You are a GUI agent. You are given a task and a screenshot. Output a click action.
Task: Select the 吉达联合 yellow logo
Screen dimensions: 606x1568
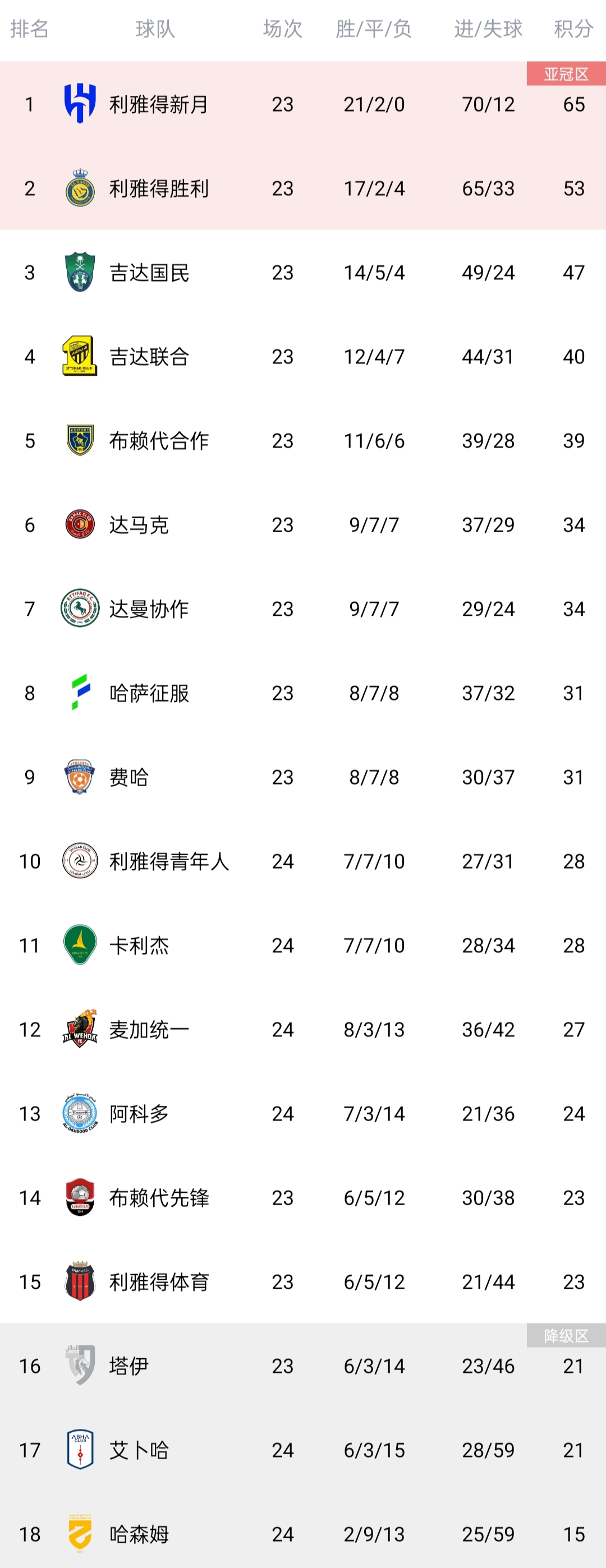tap(80, 356)
